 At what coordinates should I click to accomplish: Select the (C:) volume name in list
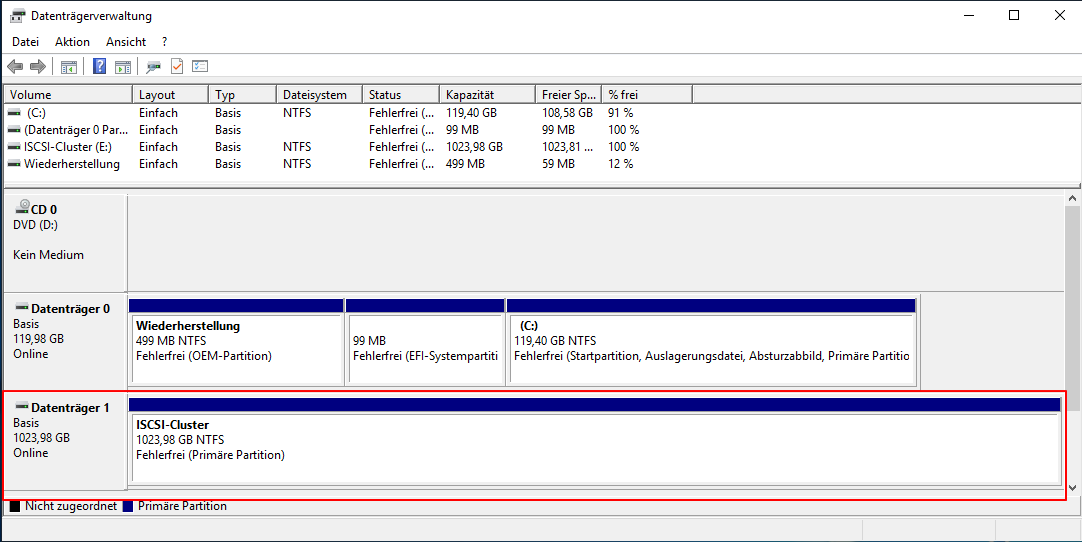36,113
